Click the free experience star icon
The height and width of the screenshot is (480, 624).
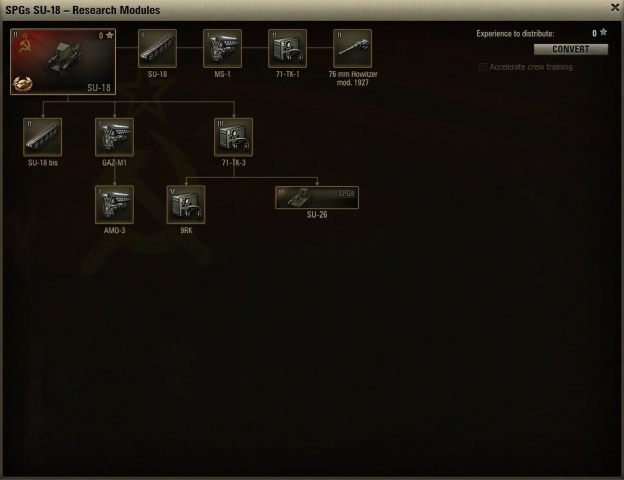coord(603,32)
